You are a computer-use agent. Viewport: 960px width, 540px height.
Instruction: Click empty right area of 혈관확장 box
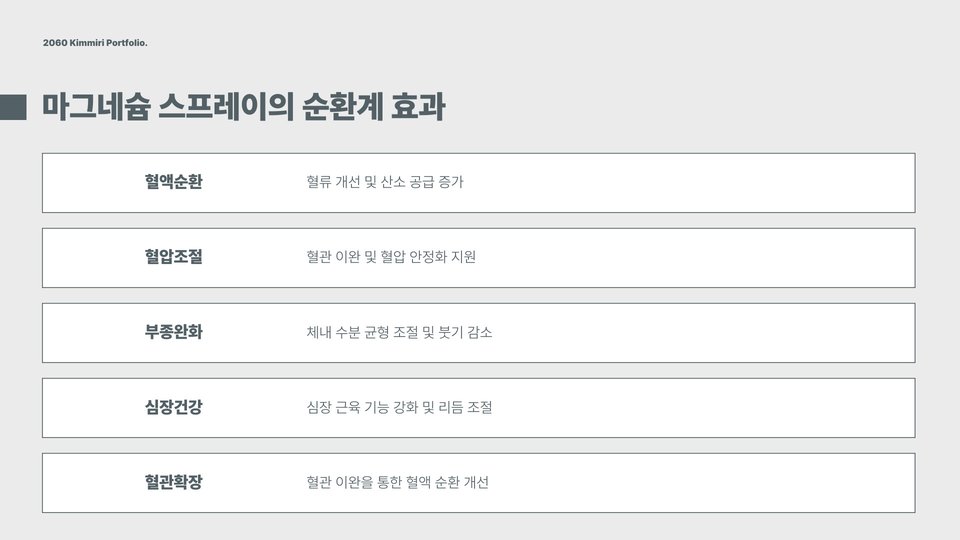(x=704, y=483)
